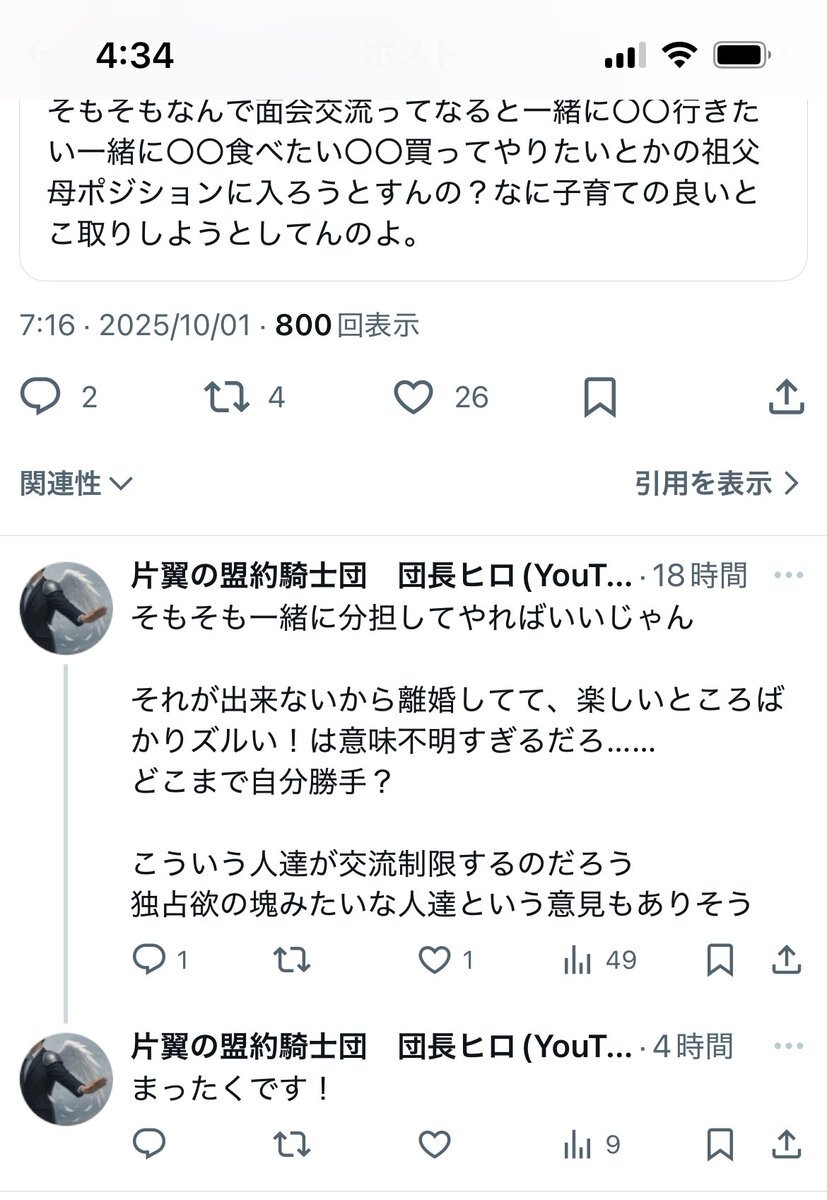The width and height of the screenshot is (827, 1200).
Task: Repost the 18時間 comment
Action: point(292,961)
